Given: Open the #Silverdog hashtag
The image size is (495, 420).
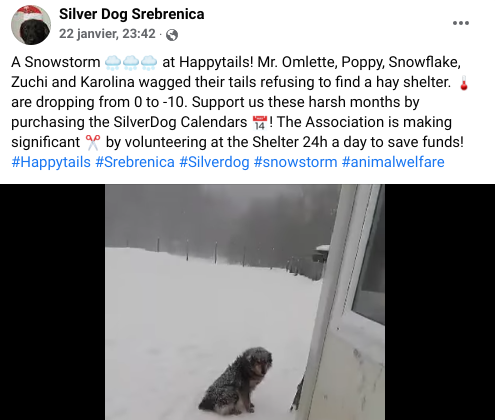Looking at the screenshot, I should pos(214,162).
